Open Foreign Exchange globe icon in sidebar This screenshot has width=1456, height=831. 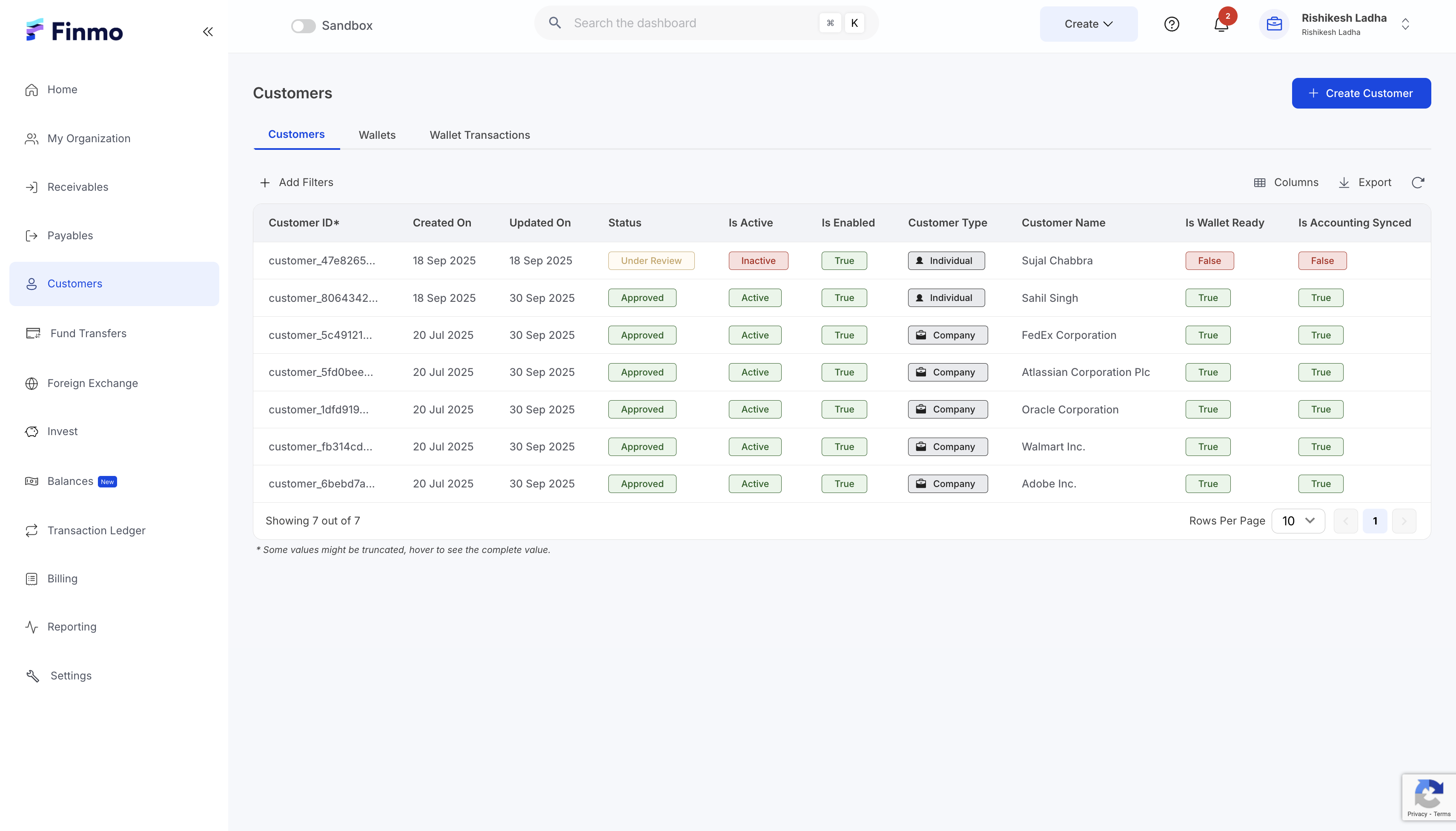[32, 384]
